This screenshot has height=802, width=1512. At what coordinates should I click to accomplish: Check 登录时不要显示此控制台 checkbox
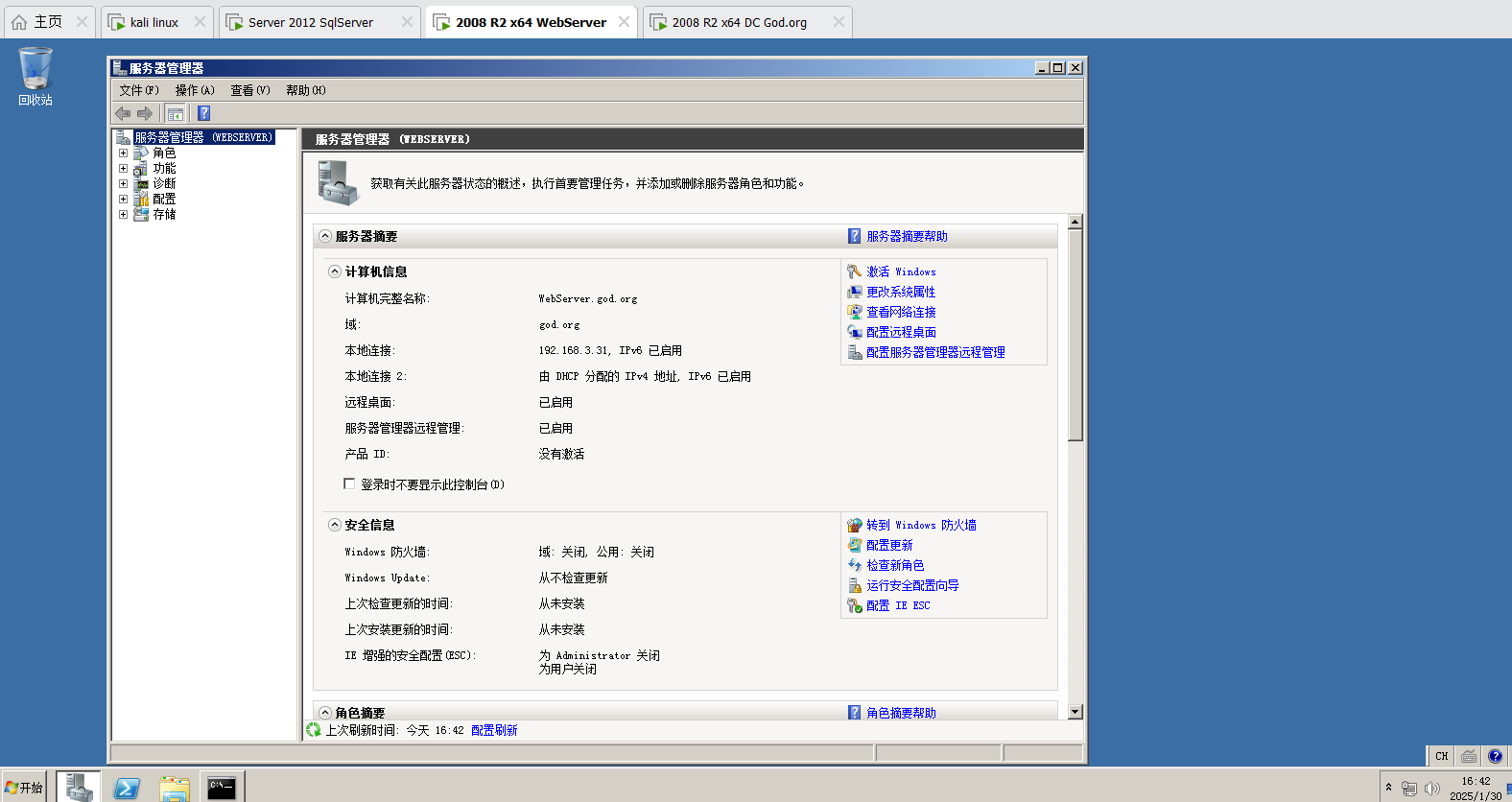pos(349,484)
